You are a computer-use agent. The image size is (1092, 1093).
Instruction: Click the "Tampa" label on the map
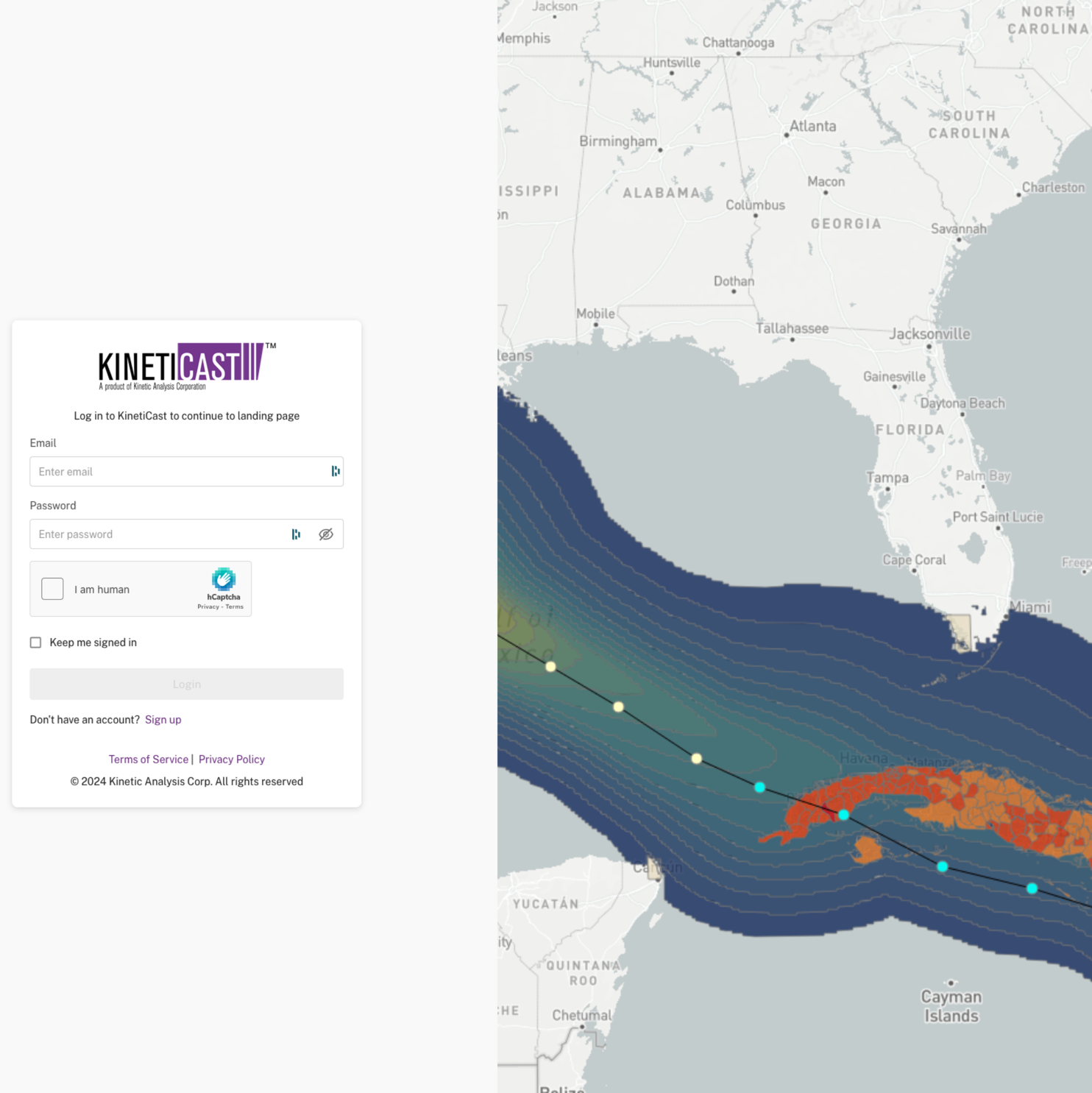click(887, 478)
